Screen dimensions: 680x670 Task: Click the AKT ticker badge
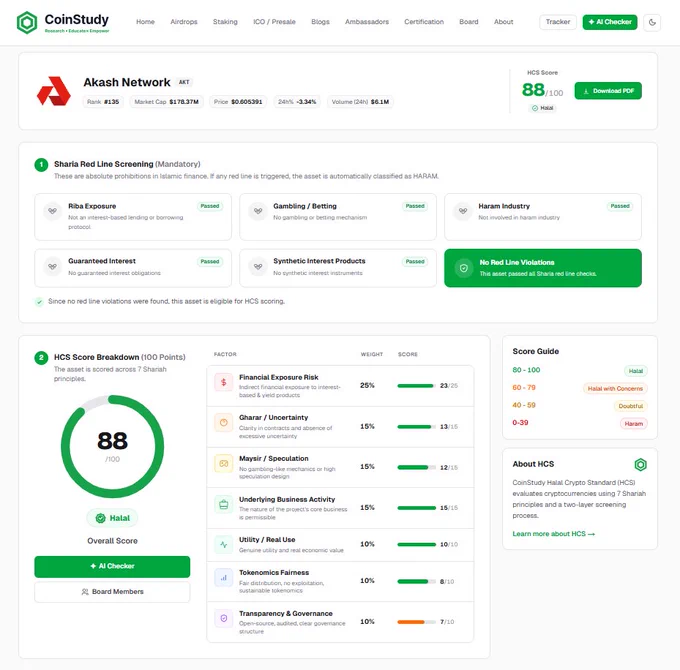tap(184, 82)
